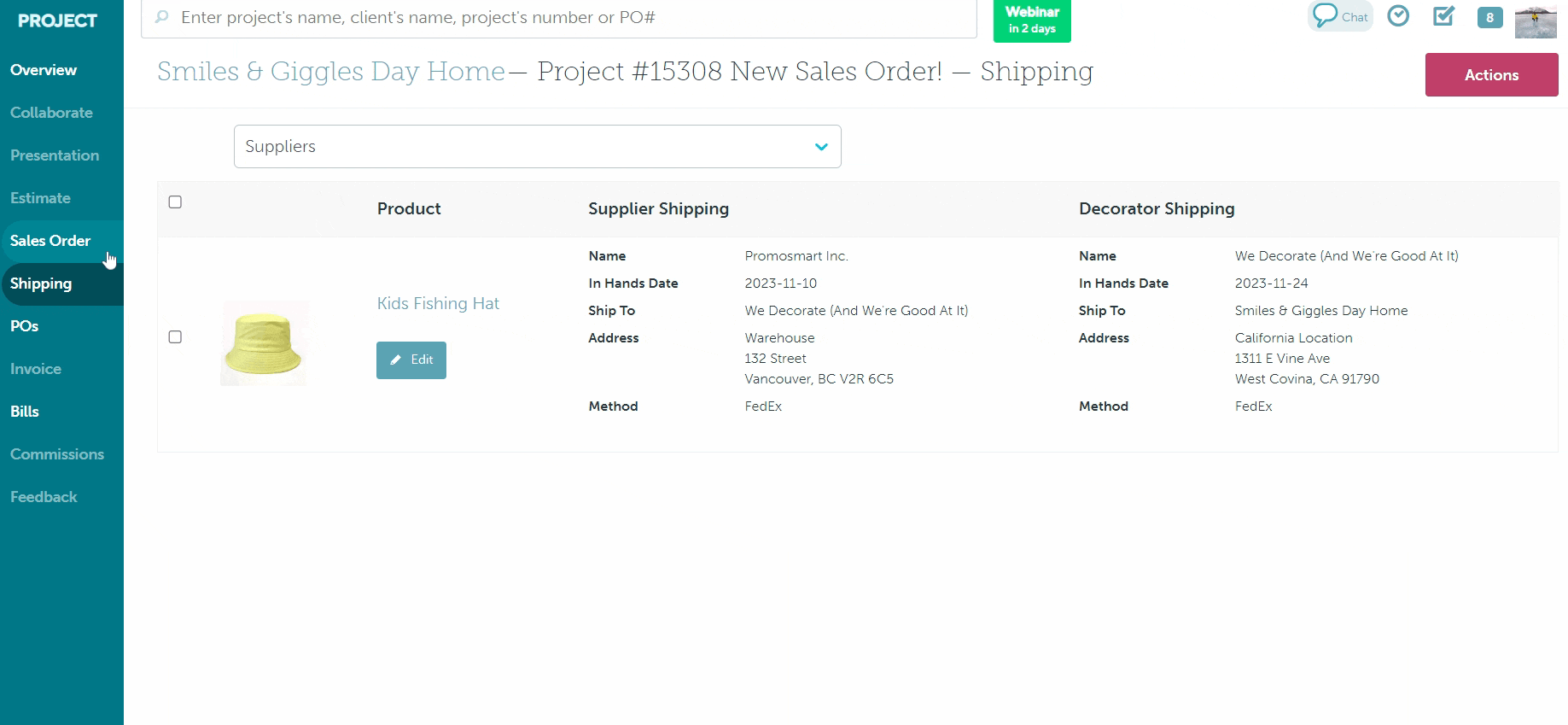Viewport: 1568px width, 725px height.
Task: Open the POs sidebar section
Action: coord(25,326)
